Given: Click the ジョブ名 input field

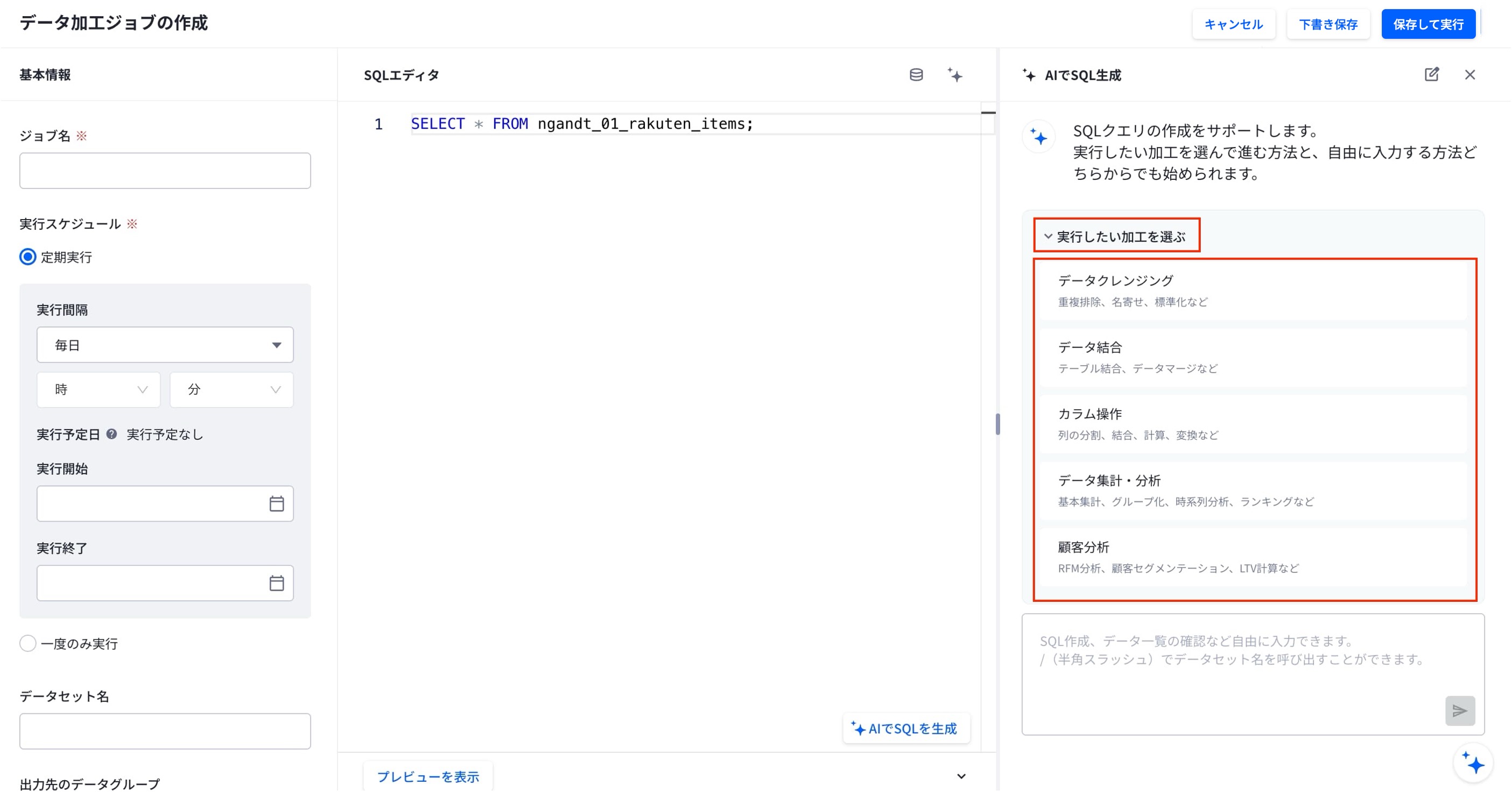Looking at the screenshot, I should (x=165, y=170).
